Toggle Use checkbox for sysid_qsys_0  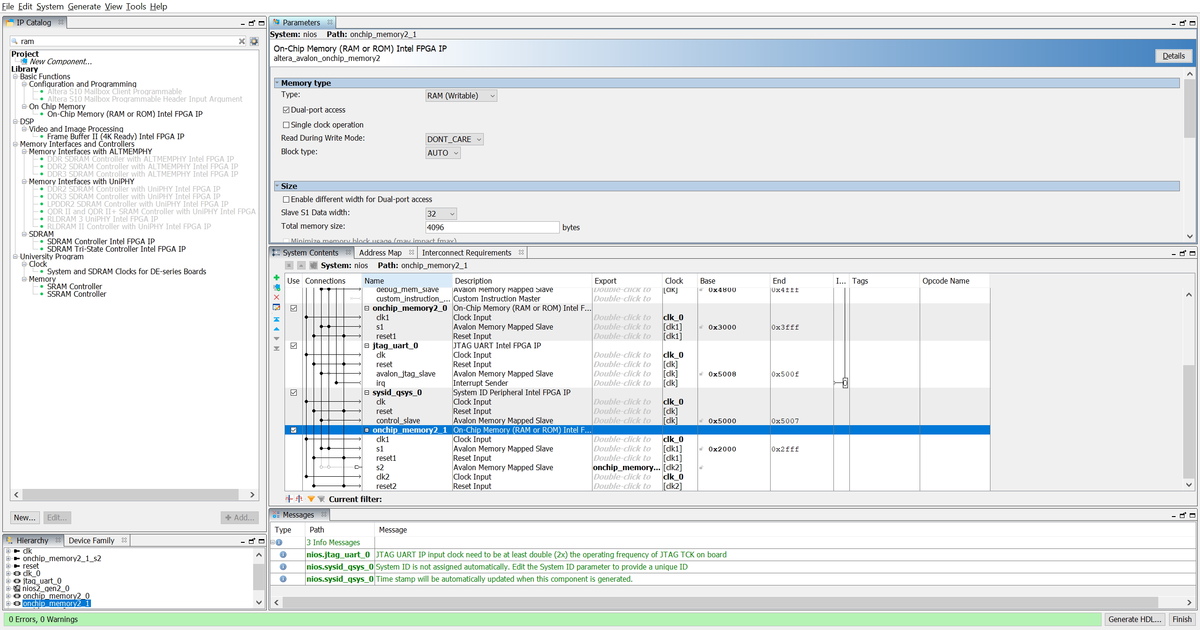[x=293, y=392]
